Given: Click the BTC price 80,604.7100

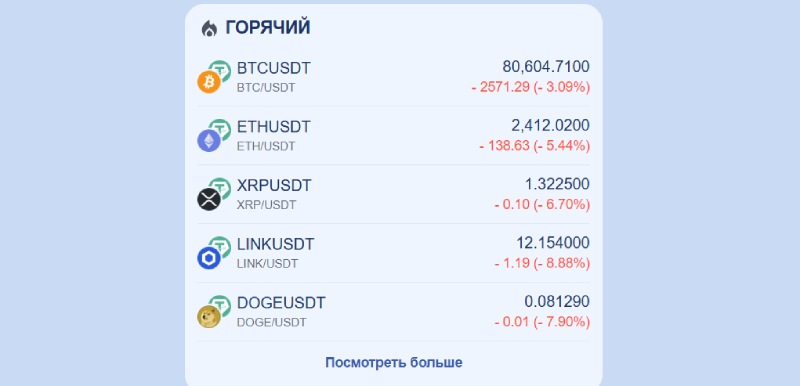Looking at the screenshot, I should coord(546,67).
